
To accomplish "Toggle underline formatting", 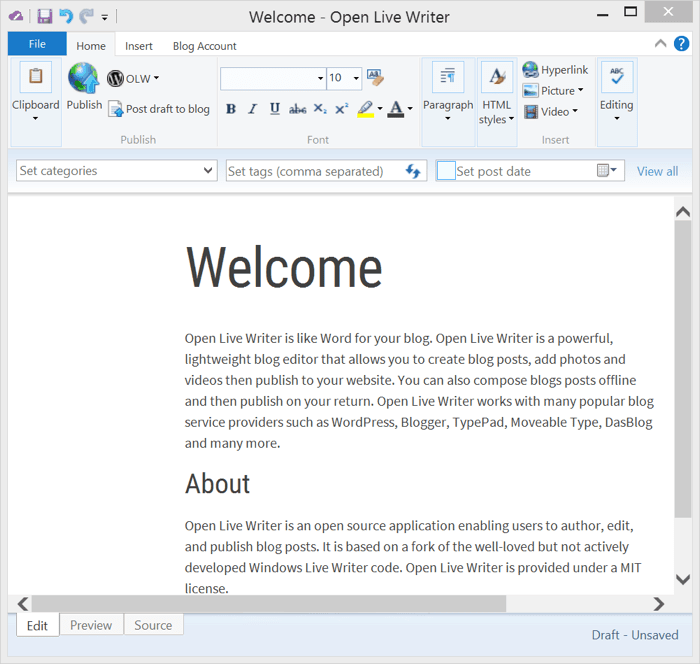I will [x=274, y=109].
